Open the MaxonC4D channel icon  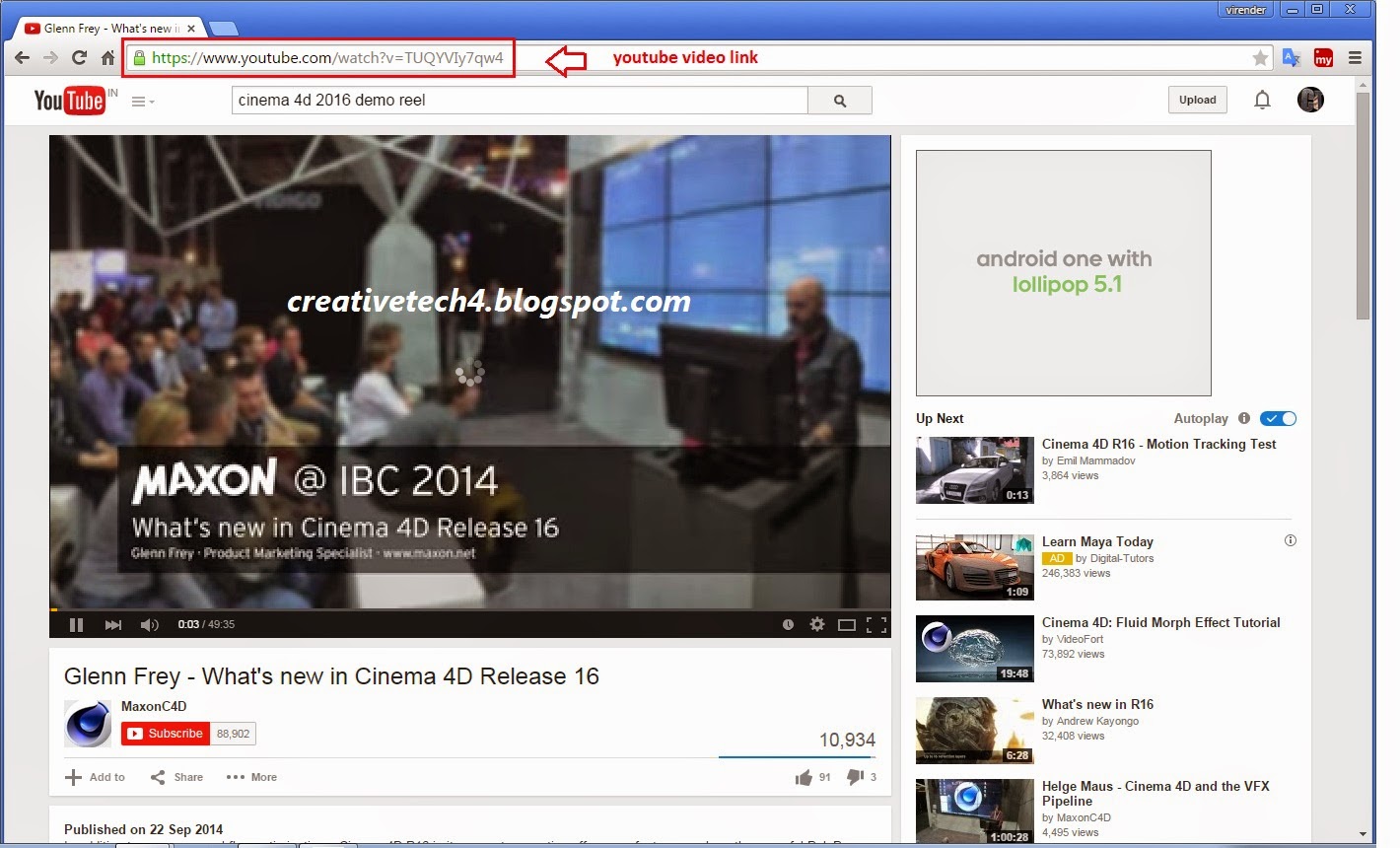(x=88, y=724)
